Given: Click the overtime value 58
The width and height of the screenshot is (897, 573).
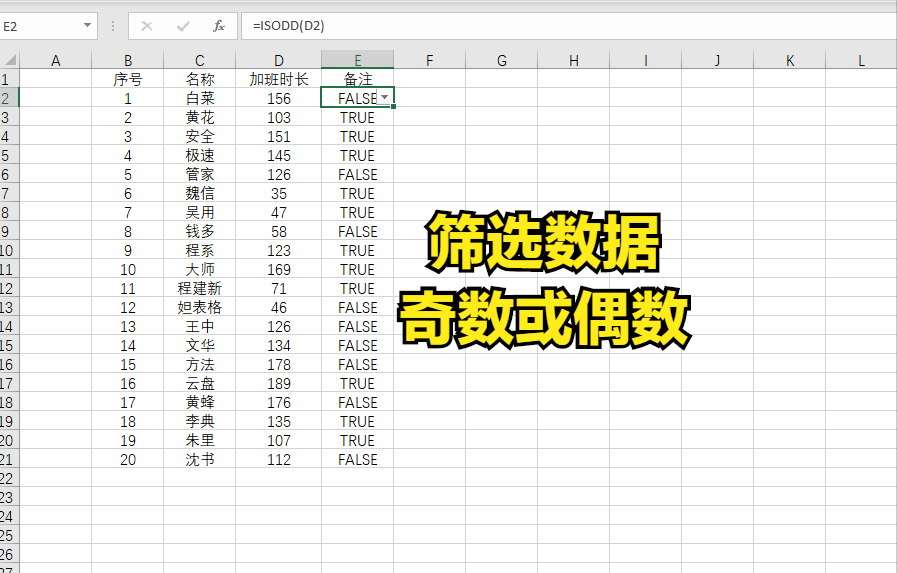Looking at the screenshot, I should [x=279, y=231].
